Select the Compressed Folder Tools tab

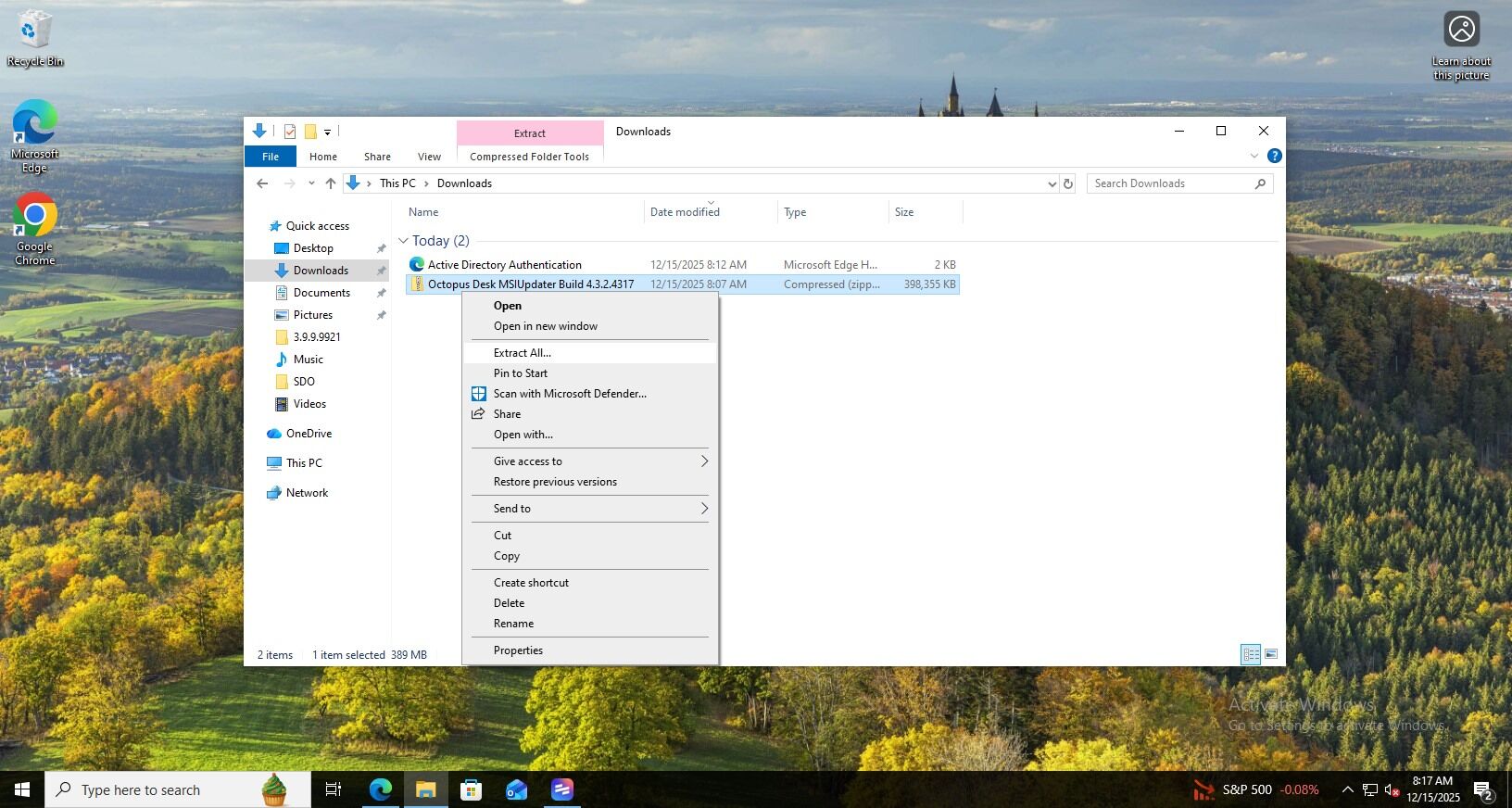(529, 157)
